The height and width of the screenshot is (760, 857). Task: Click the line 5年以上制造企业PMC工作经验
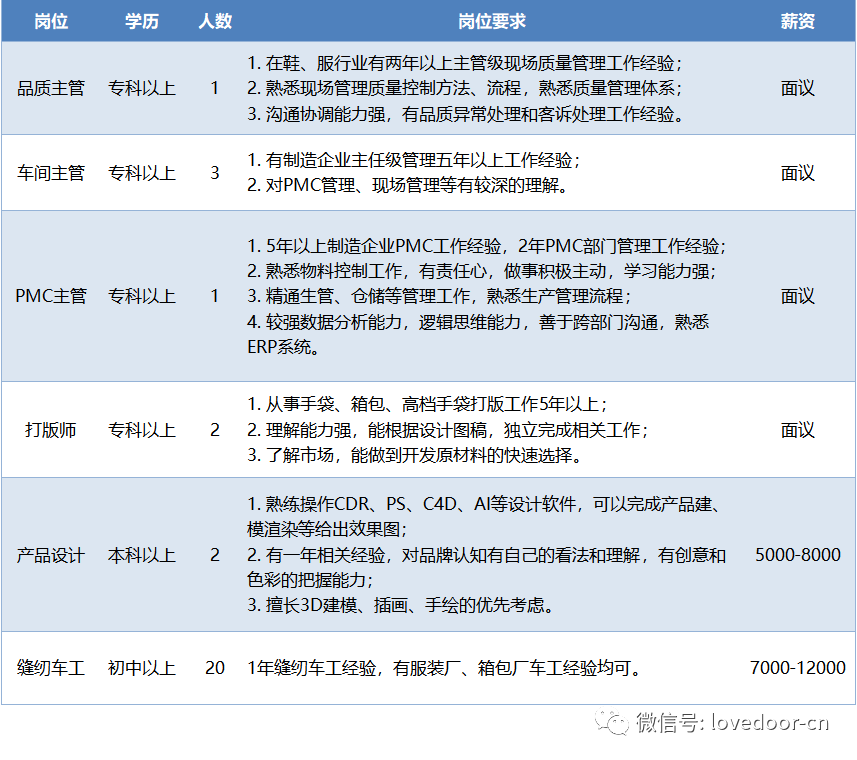(x=486, y=246)
